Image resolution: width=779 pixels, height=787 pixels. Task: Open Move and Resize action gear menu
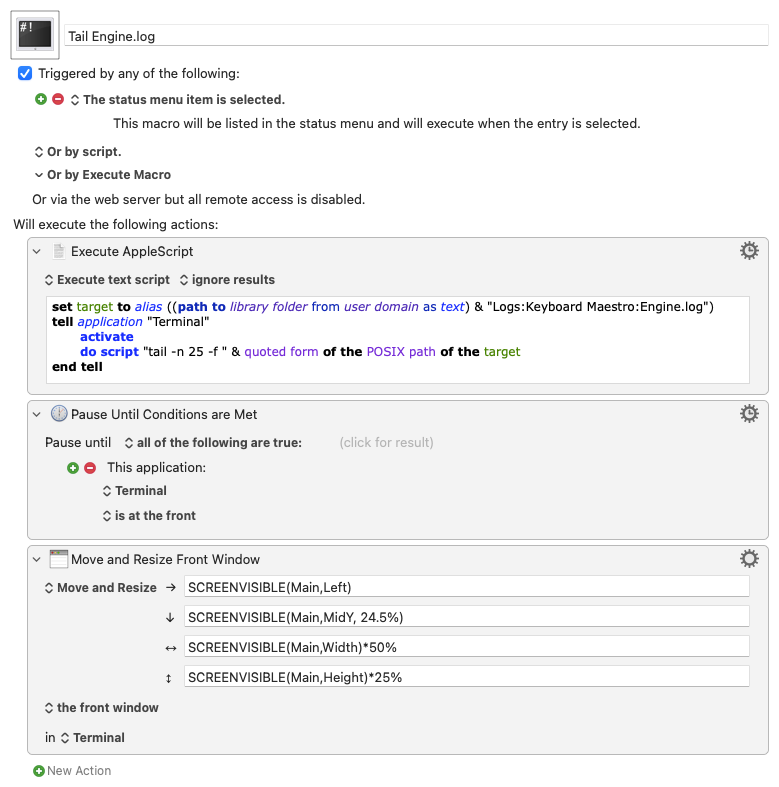(x=749, y=559)
